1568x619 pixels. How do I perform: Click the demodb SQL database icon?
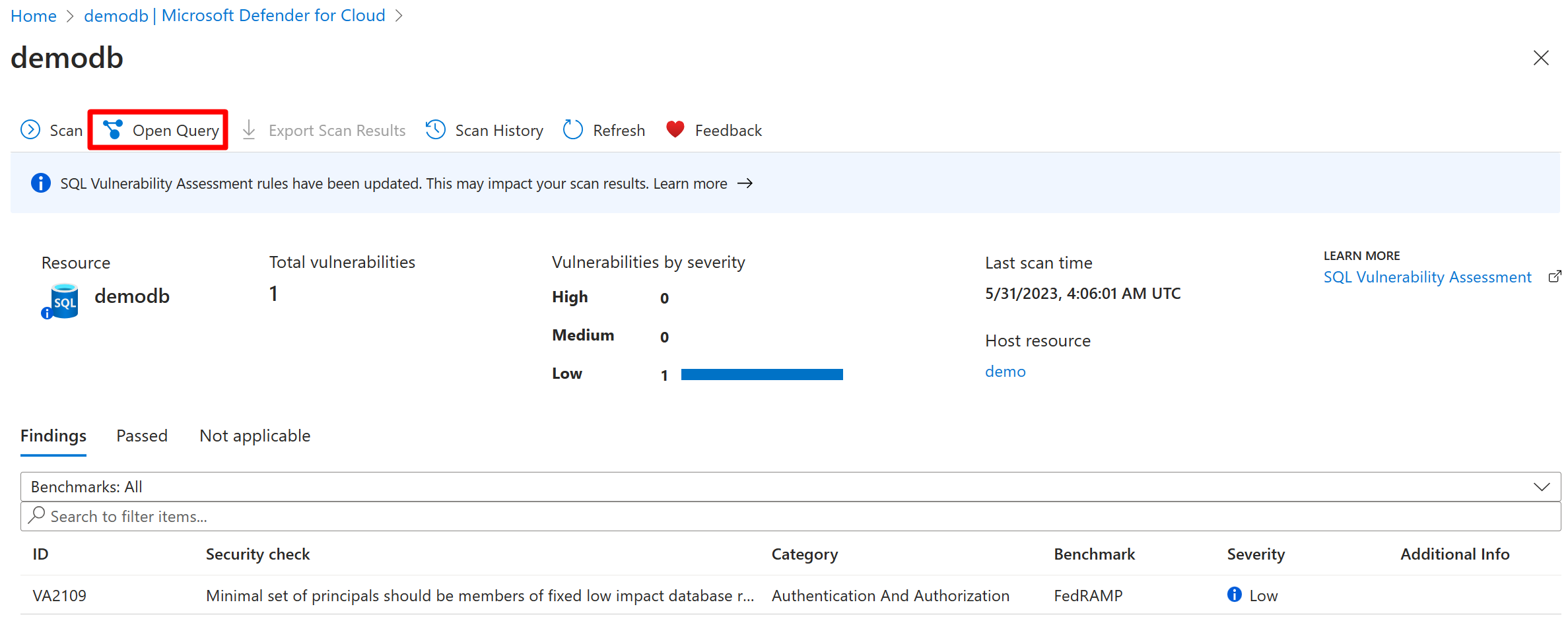coord(61,301)
